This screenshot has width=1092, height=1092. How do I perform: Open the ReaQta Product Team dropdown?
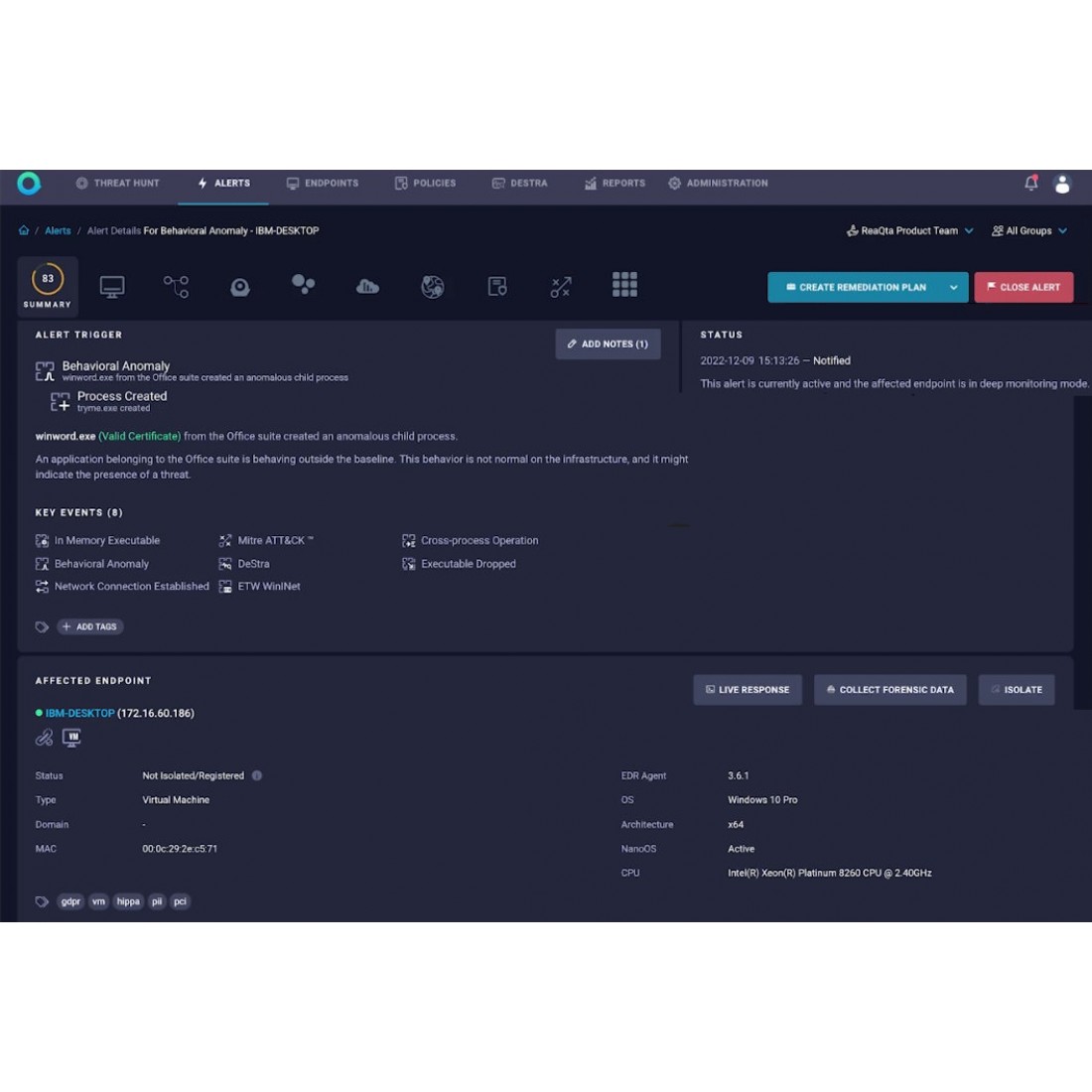click(909, 230)
